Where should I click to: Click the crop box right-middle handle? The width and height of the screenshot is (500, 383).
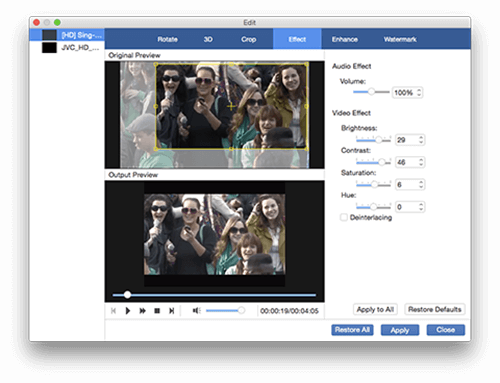point(306,106)
